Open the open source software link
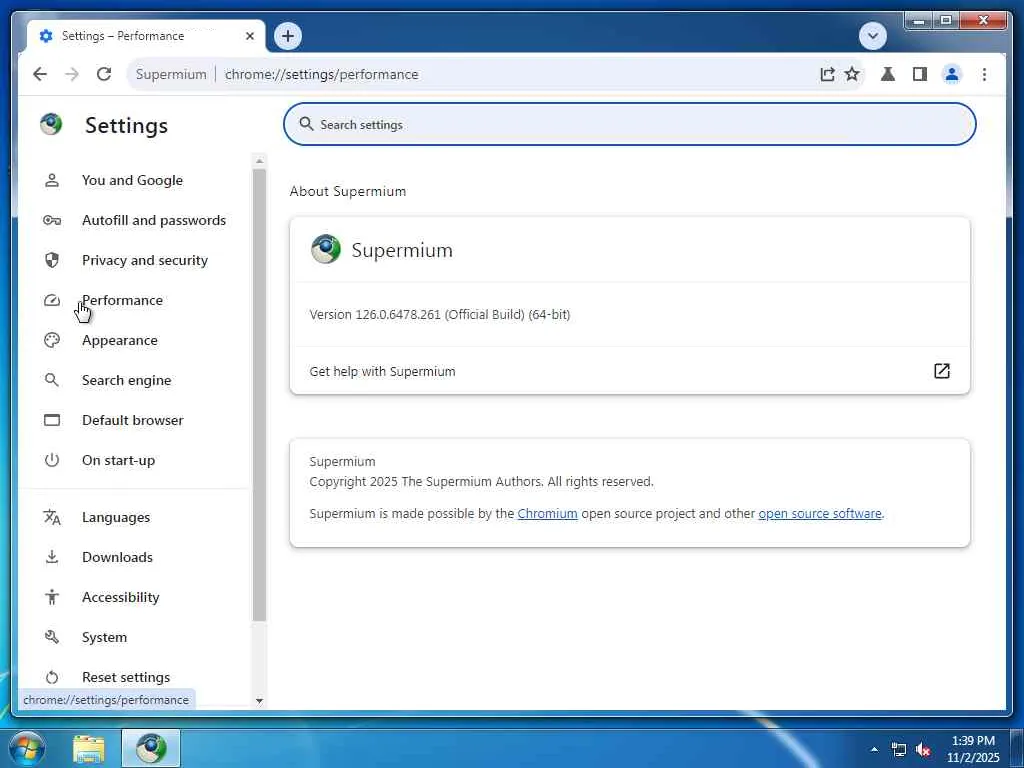 pyautogui.click(x=820, y=513)
